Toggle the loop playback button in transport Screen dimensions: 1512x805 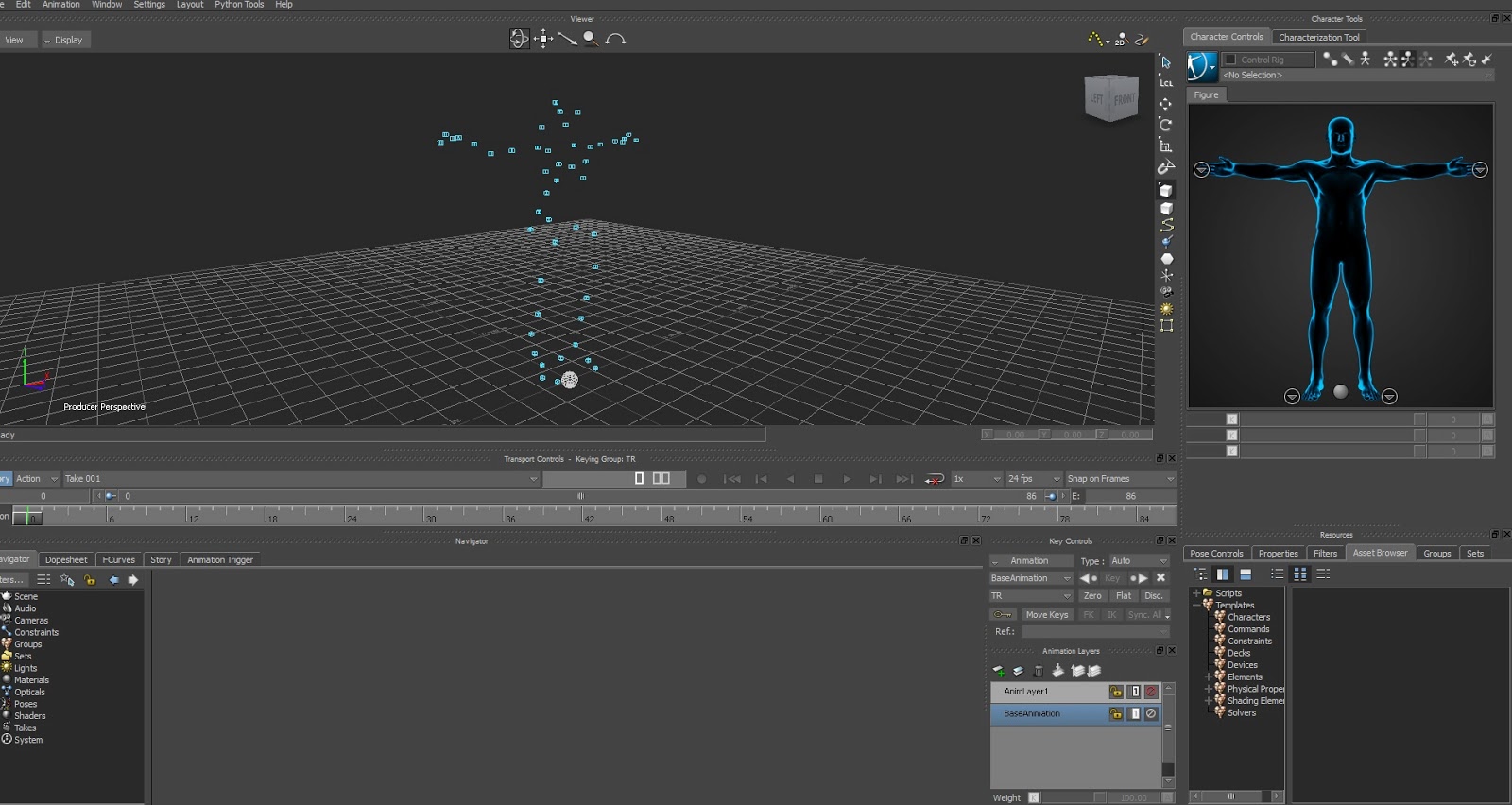click(935, 479)
